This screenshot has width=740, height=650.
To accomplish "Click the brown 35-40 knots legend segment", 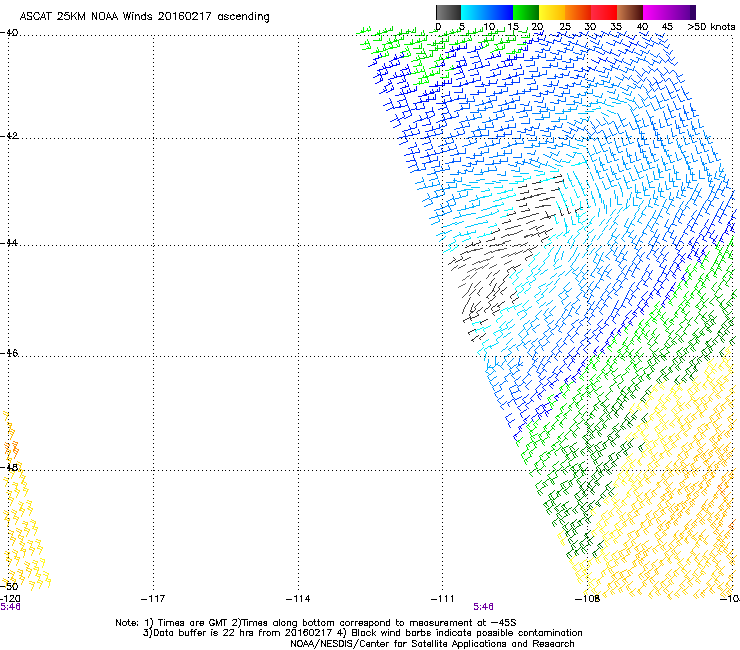I will [630, 12].
